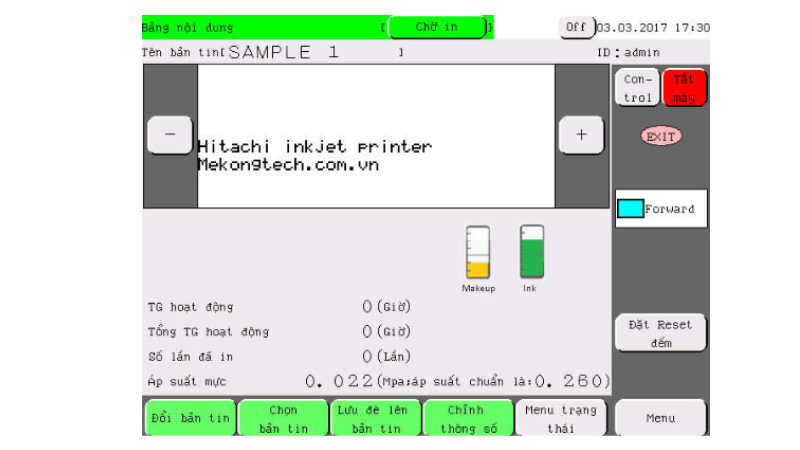Tap Chọn bản tin button

(x=283, y=418)
